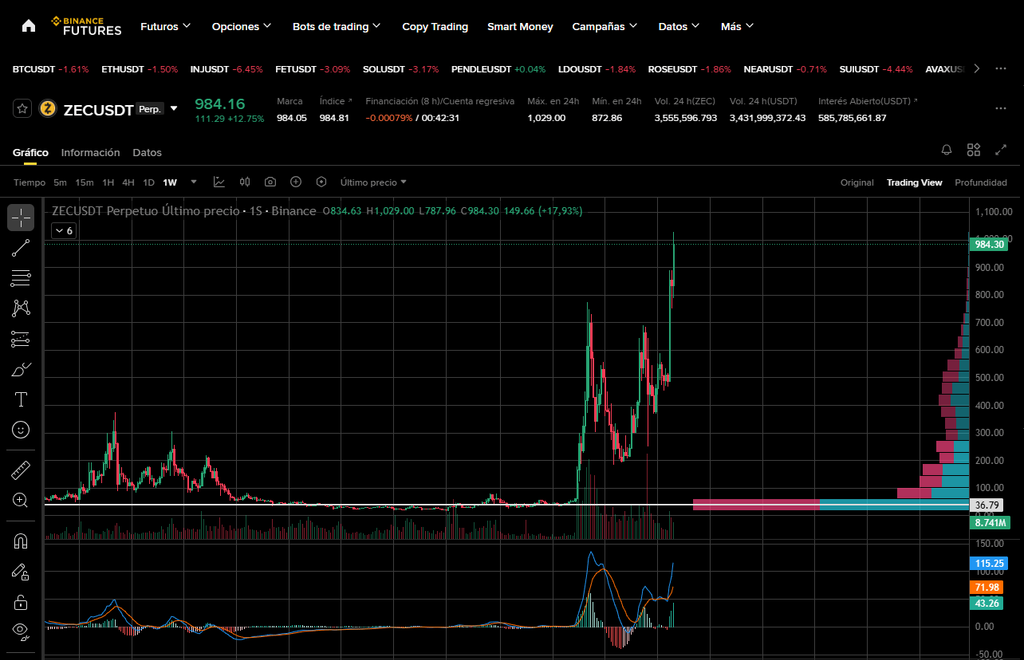Activate the zoom in tool
The height and width of the screenshot is (660, 1024).
(x=21, y=501)
